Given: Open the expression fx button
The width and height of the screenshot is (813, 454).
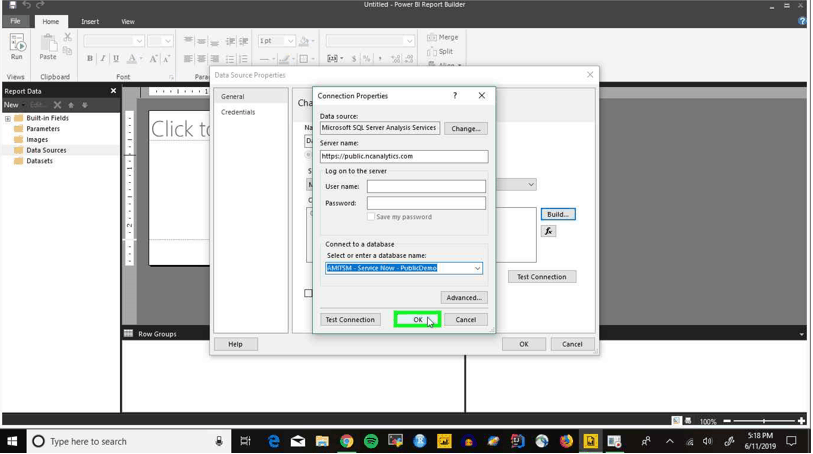Looking at the screenshot, I should click(x=548, y=231).
